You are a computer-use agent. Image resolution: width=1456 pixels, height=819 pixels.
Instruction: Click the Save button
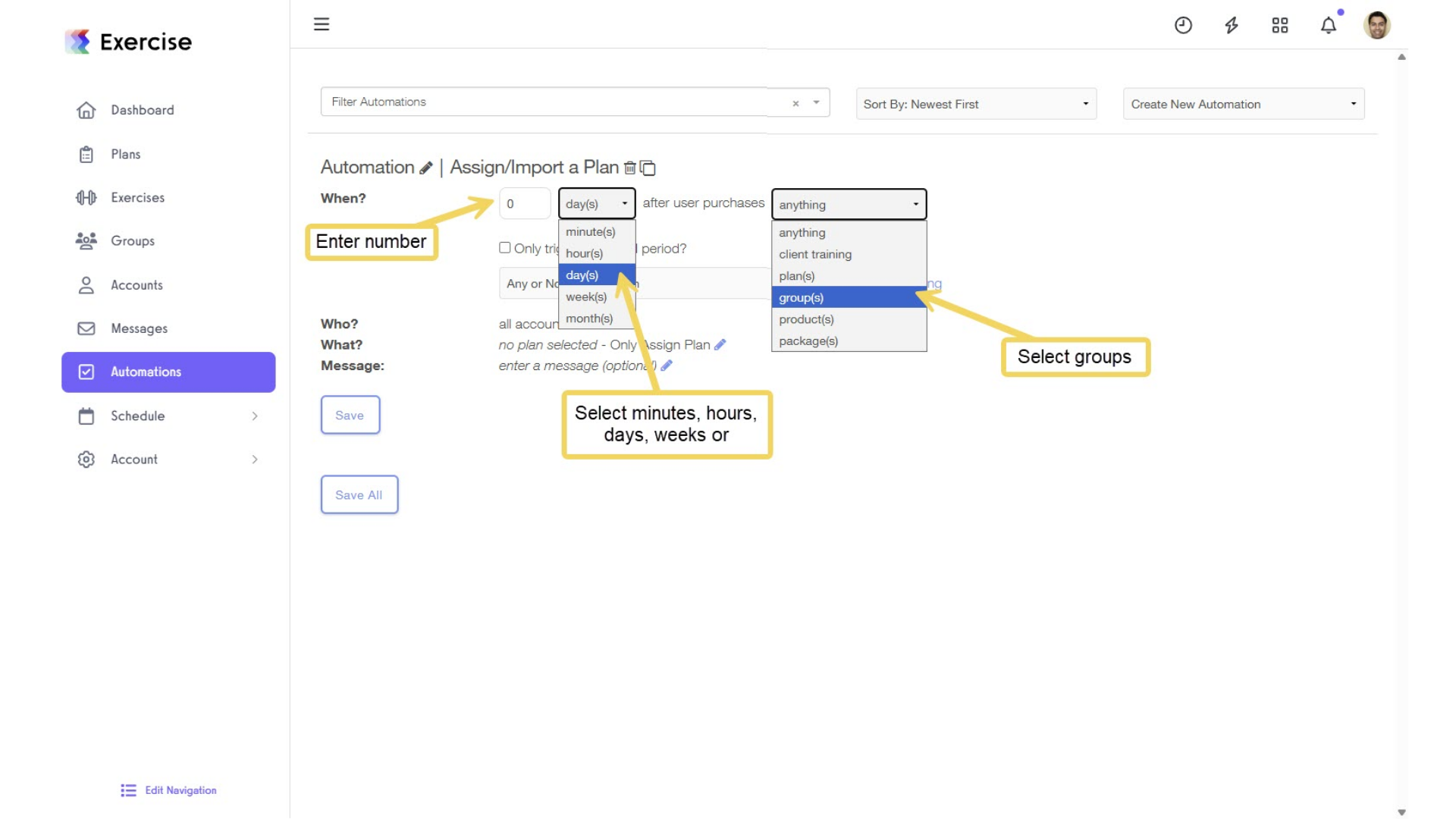coord(350,416)
